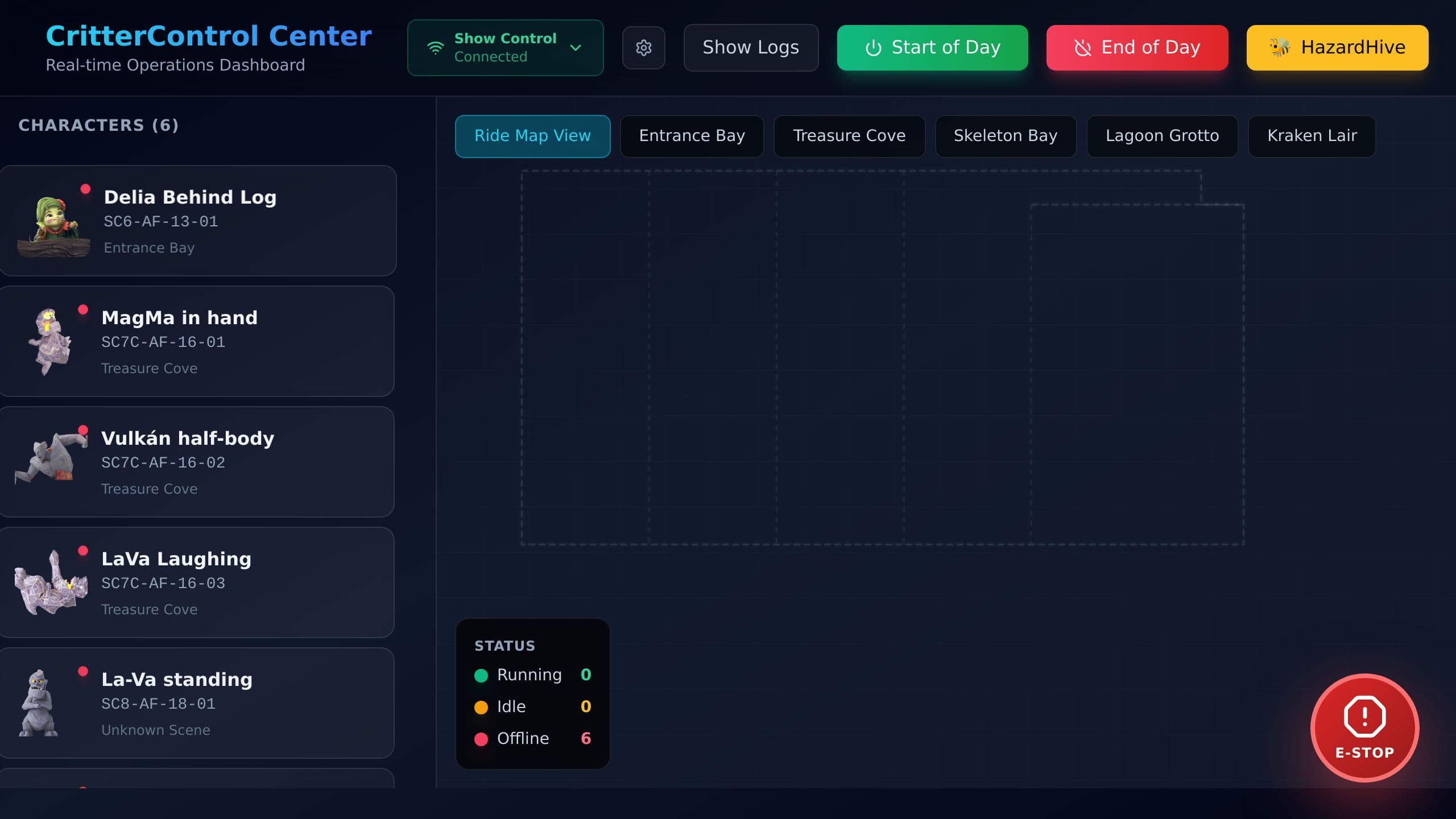Click the red status dot on Delia Behind Log
Viewport: 1456px width, 819px height.
85,189
